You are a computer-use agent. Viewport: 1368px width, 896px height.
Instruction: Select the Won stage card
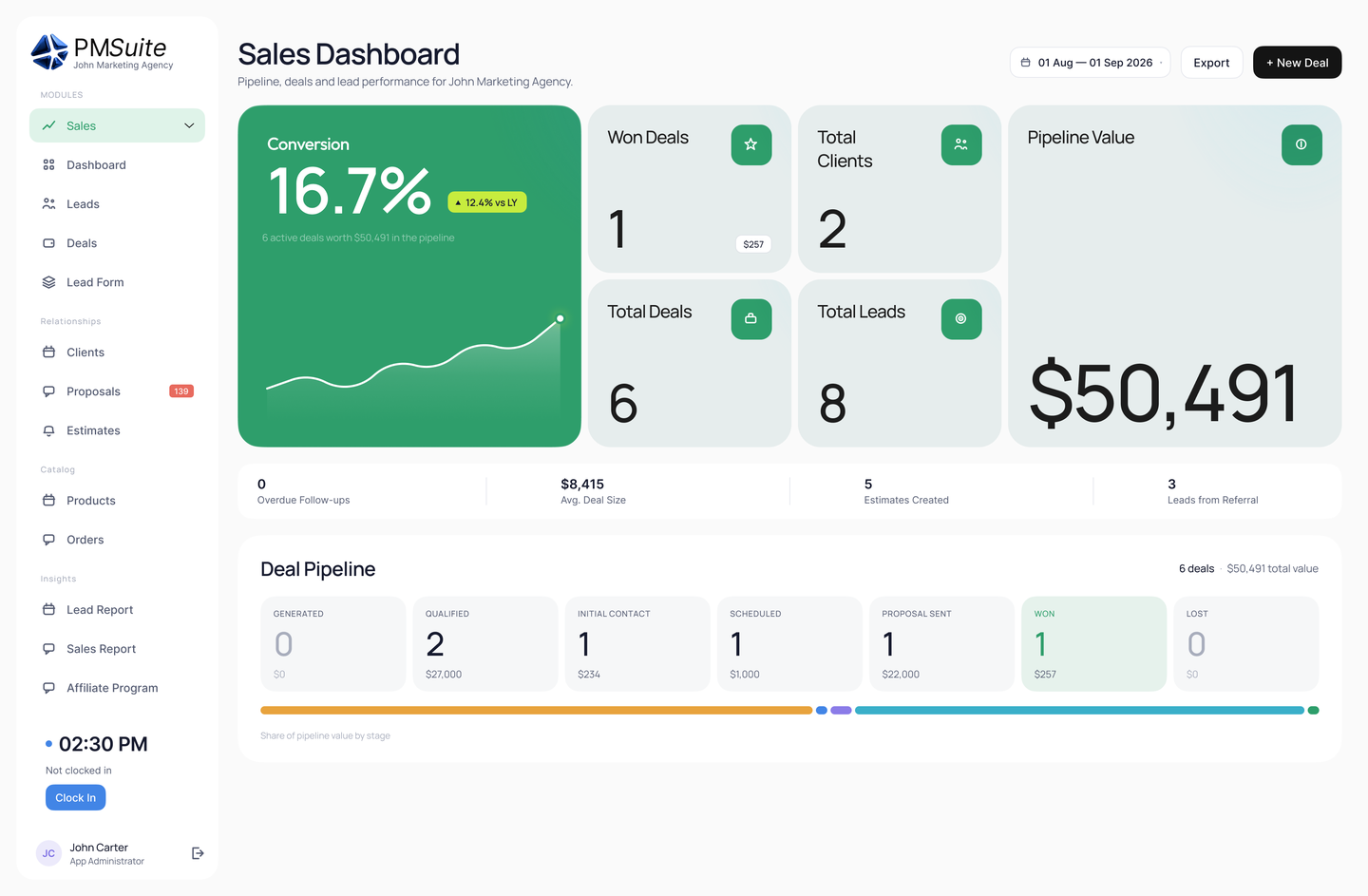(1093, 643)
